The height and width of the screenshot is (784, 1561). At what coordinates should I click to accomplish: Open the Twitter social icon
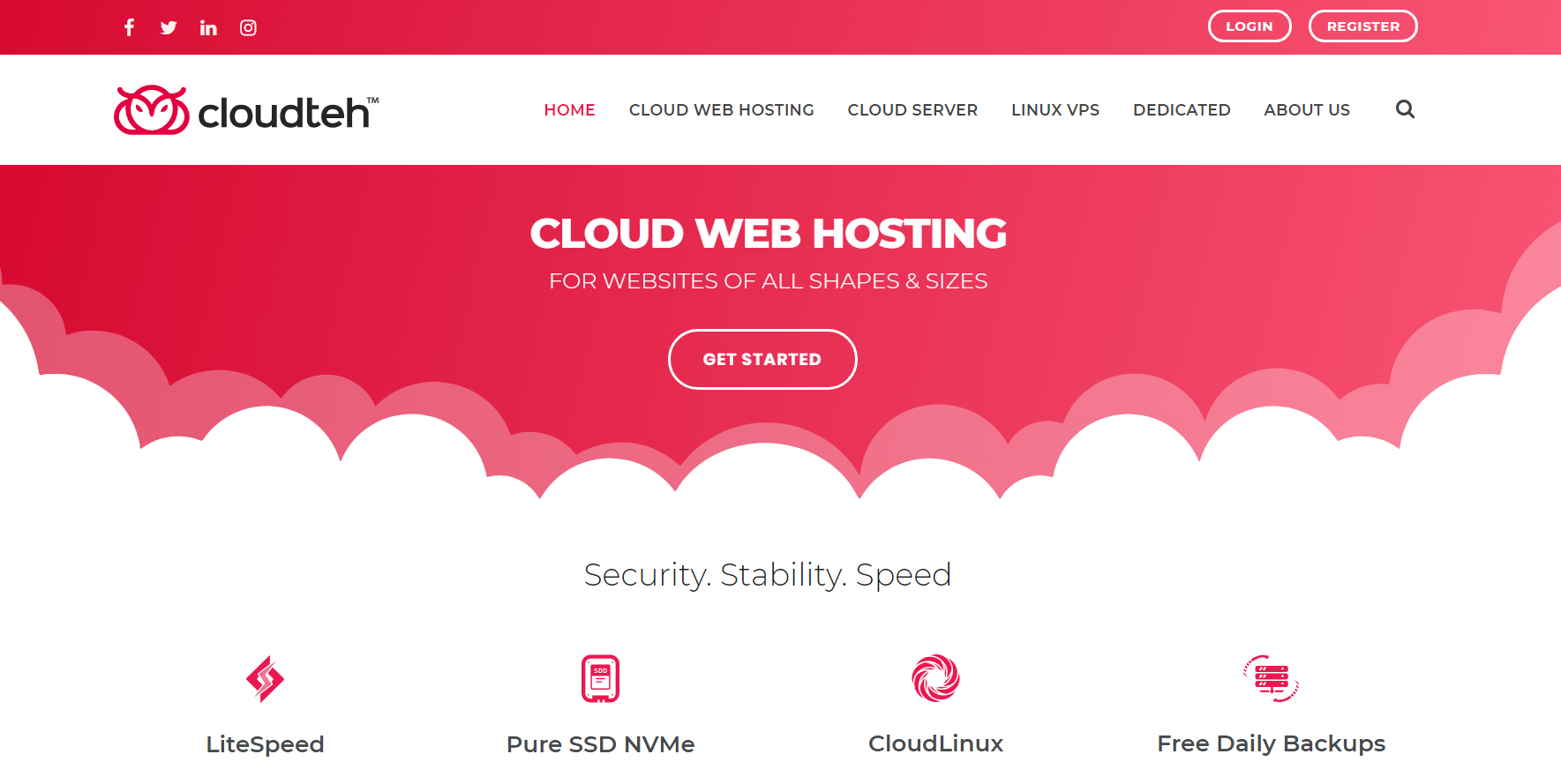(169, 27)
